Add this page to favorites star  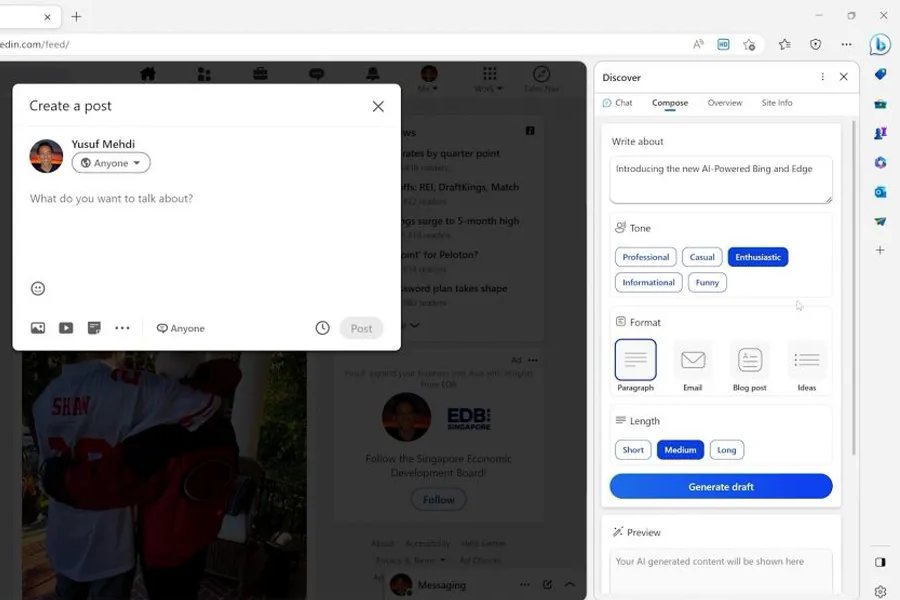point(749,44)
